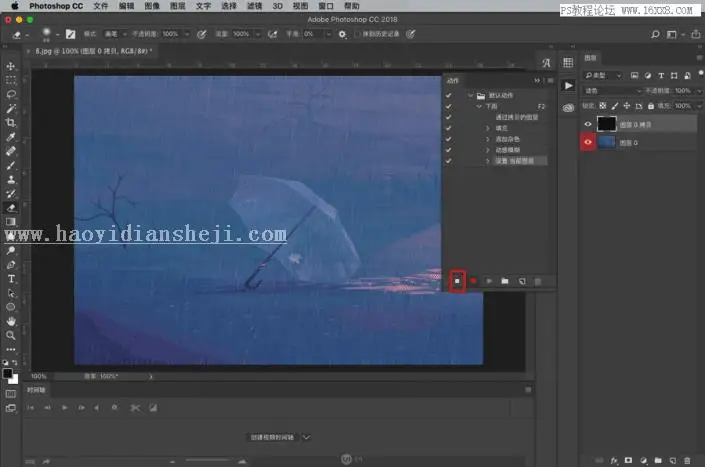The width and height of the screenshot is (705, 467).
Task: Toggle the 默认动作 set checkmark
Action: pyautogui.click(x=448, y=95)
